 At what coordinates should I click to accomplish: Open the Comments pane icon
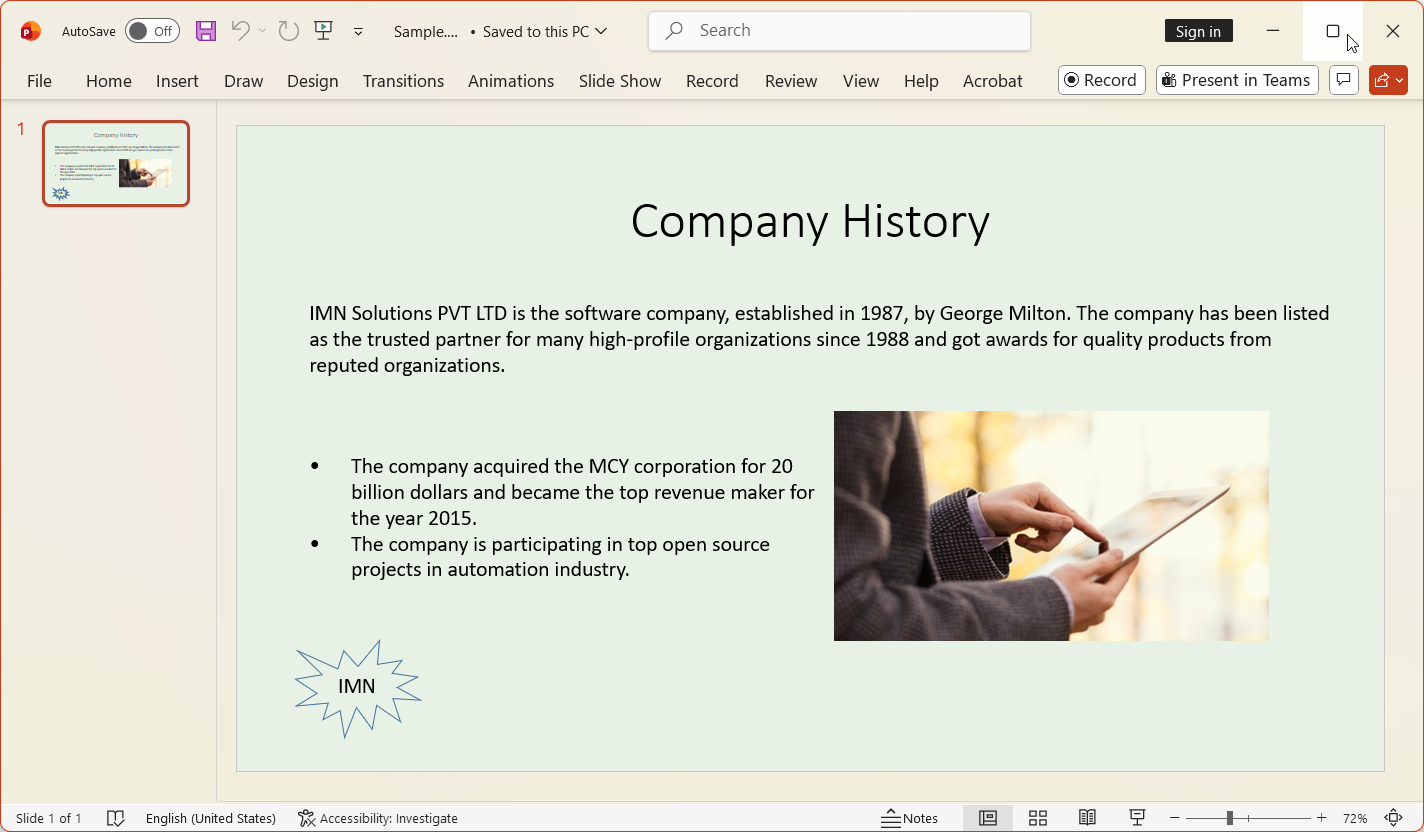(x=1343, y=80)
